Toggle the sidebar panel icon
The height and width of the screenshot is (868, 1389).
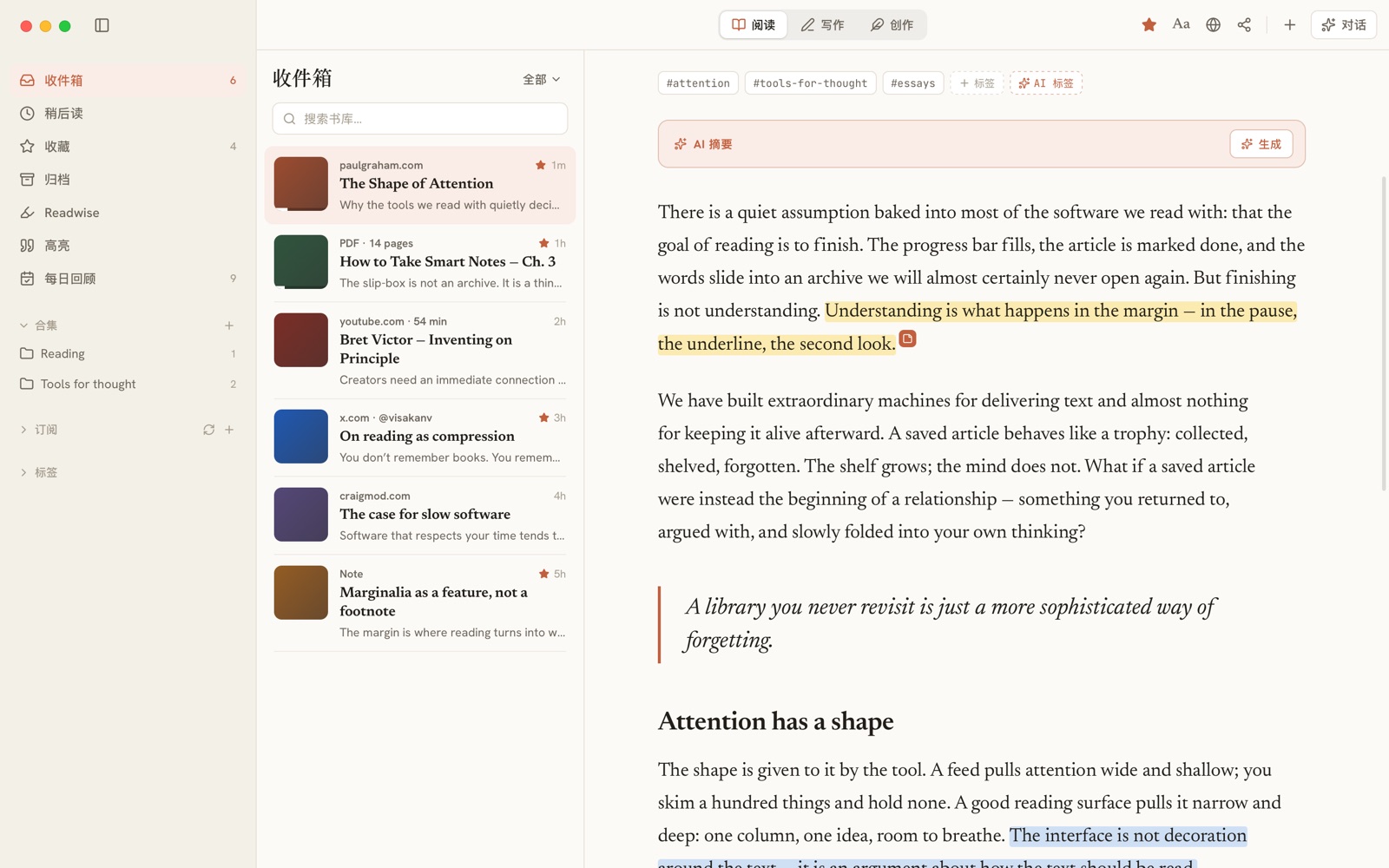tap(102, 25)
